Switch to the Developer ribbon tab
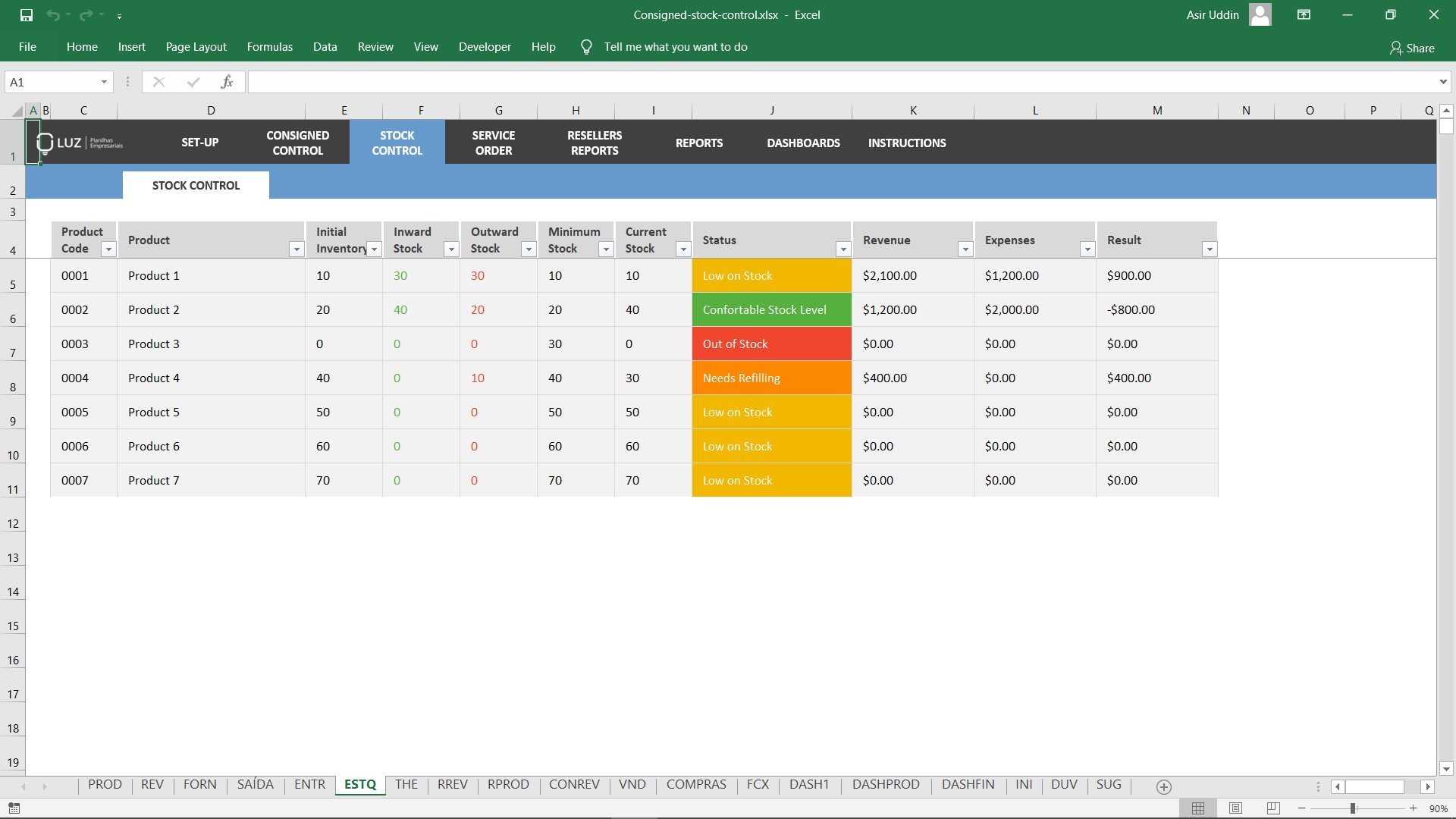This screenshot has height=819, width=1456. (485, 46)
